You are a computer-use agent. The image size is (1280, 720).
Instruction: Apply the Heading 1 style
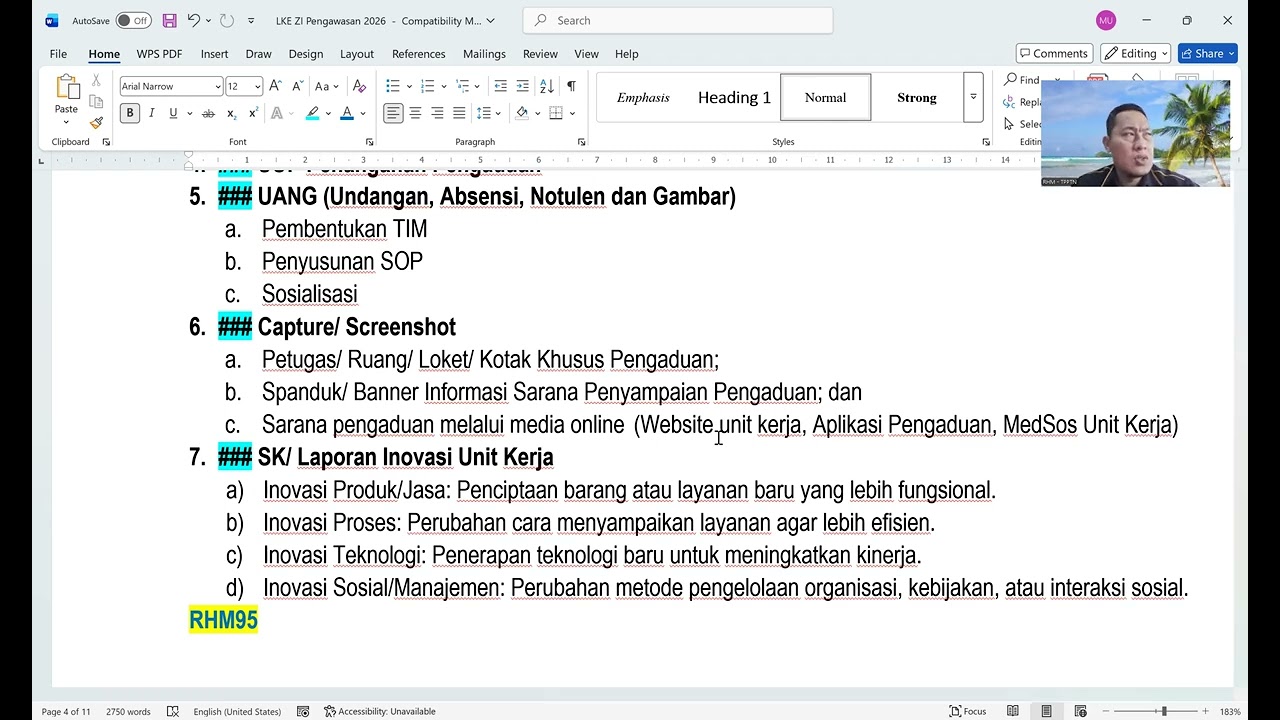tap(734, 97)
